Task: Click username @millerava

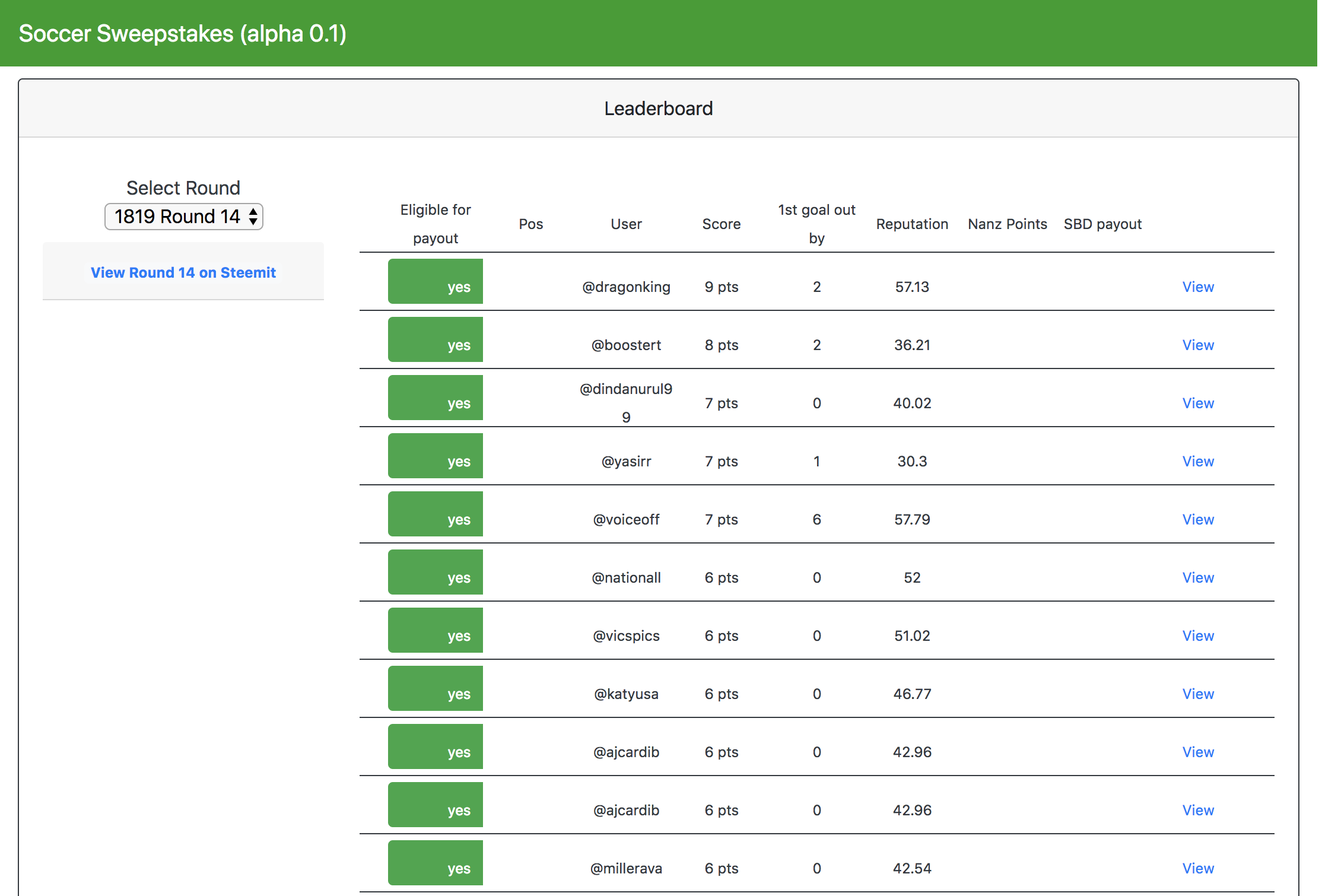Action: click(626, 868)
